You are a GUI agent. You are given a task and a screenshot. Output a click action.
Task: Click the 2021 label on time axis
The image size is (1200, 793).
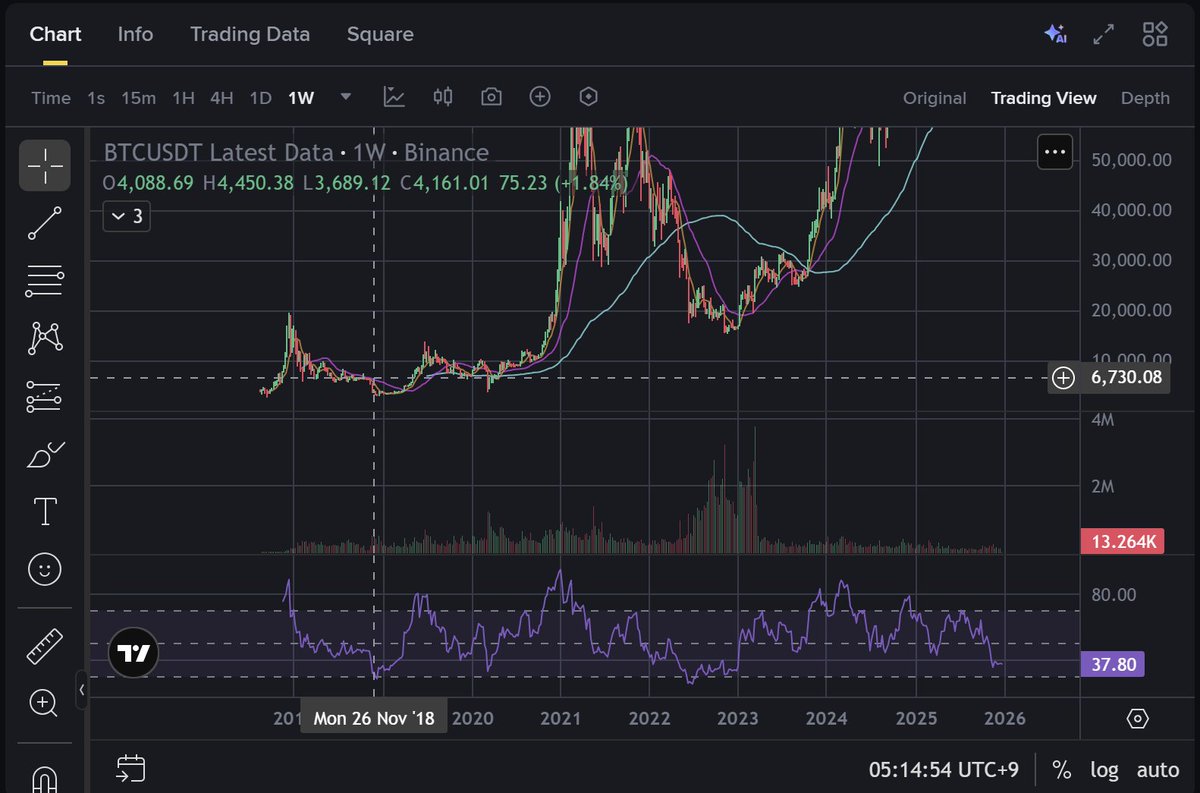tap(561, 718)
